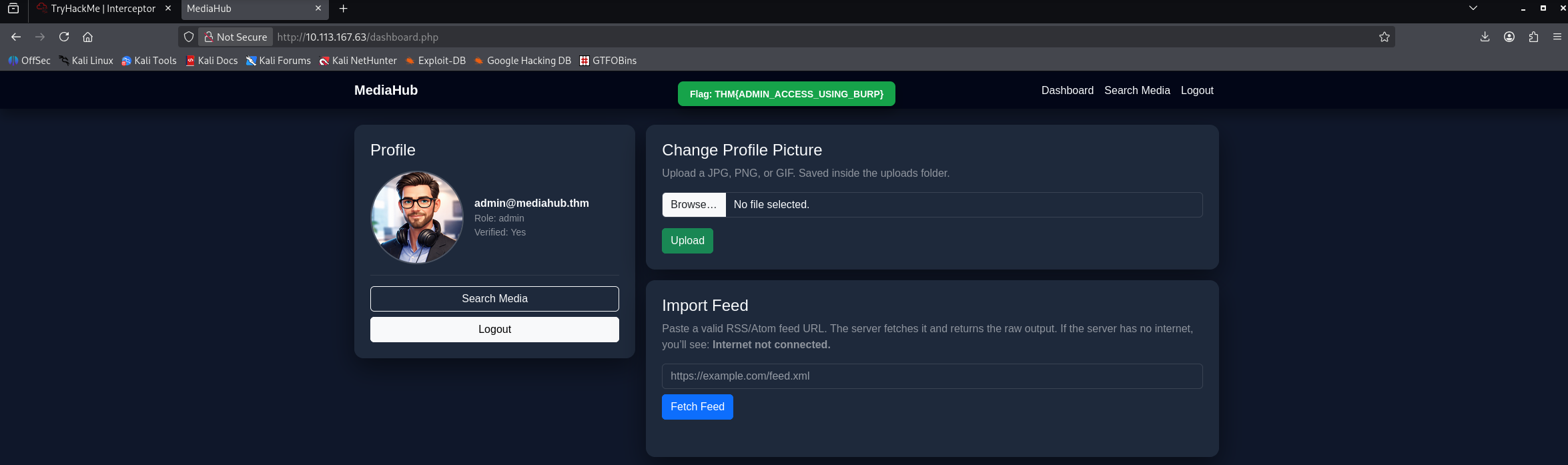Reload the dashboard page
This screenshot has width=1568, height=465.
pyautogui.click(x=64, y=37)
